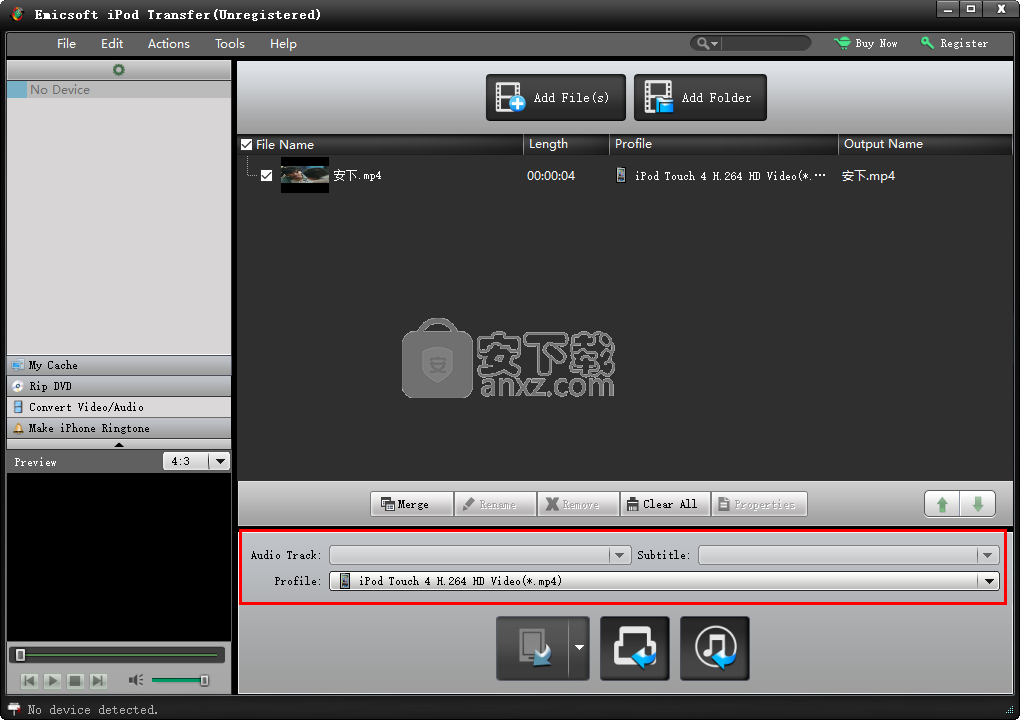1020x720 pixels.
Task: Click the Clear All button
Action: (x=665, y=504)
